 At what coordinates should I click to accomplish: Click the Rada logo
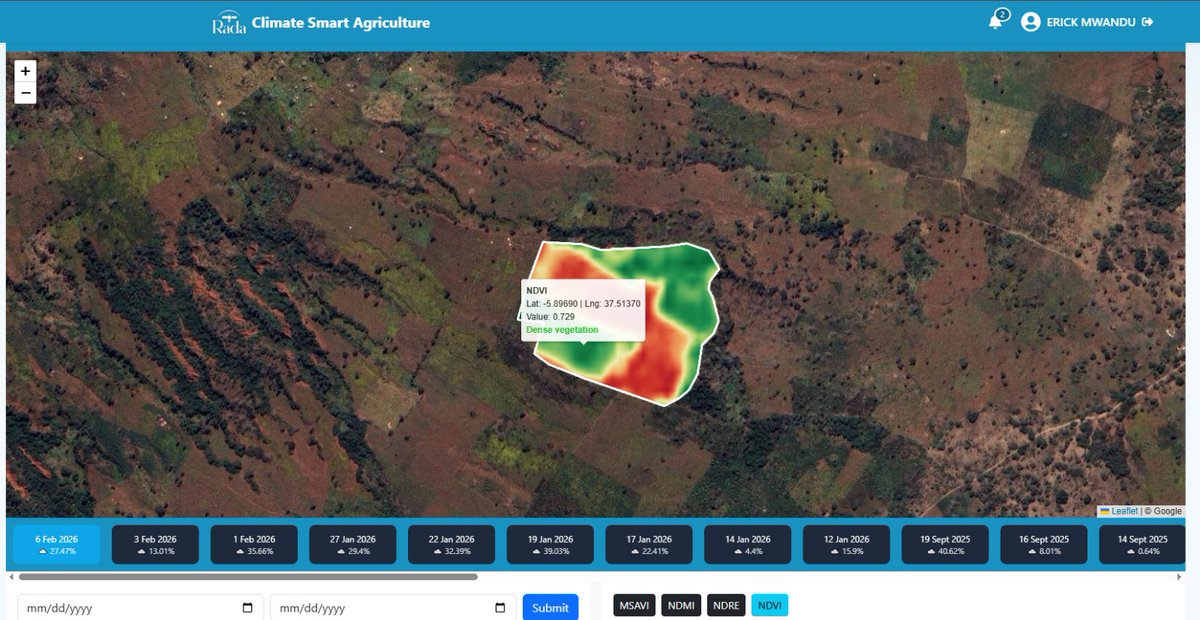229,22
